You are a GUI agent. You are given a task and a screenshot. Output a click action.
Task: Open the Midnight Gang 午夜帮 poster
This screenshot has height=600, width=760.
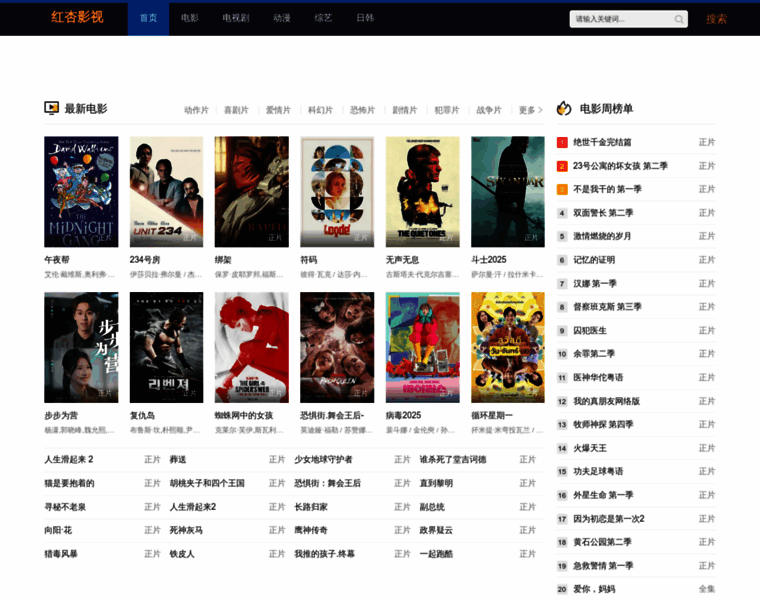[81, 192]
